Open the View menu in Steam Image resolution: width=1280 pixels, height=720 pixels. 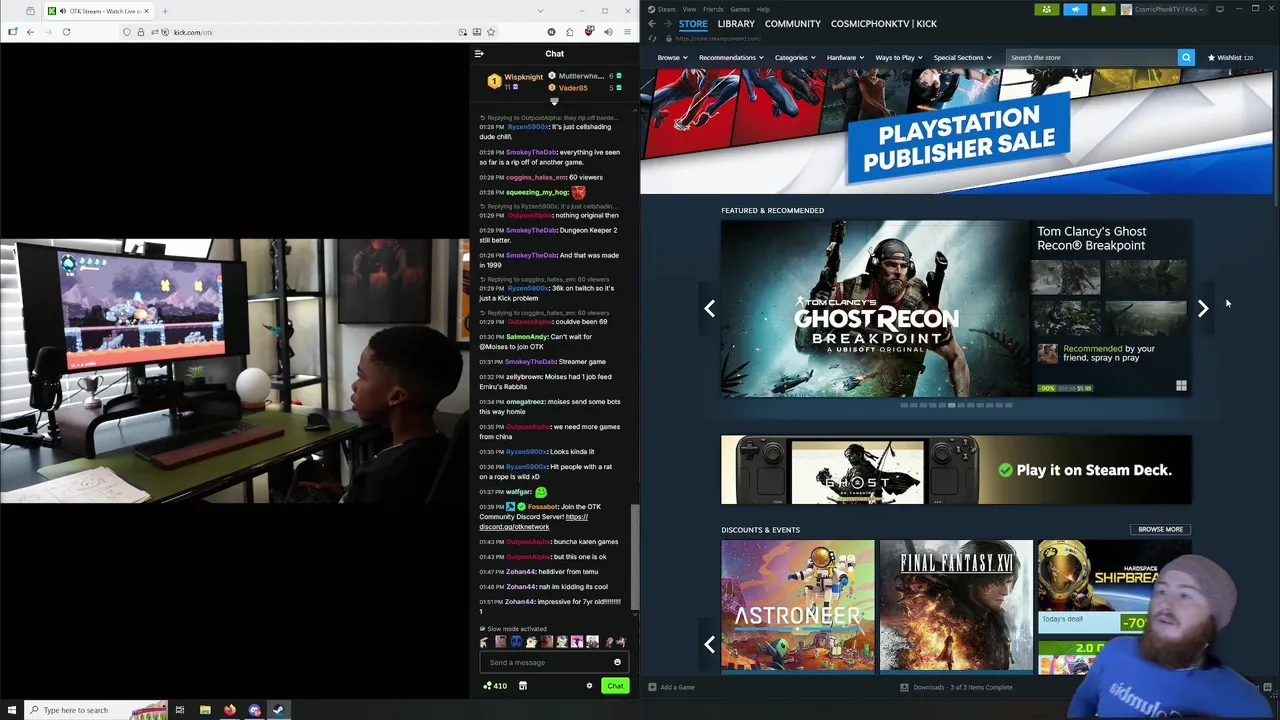(x=689, y=9)
